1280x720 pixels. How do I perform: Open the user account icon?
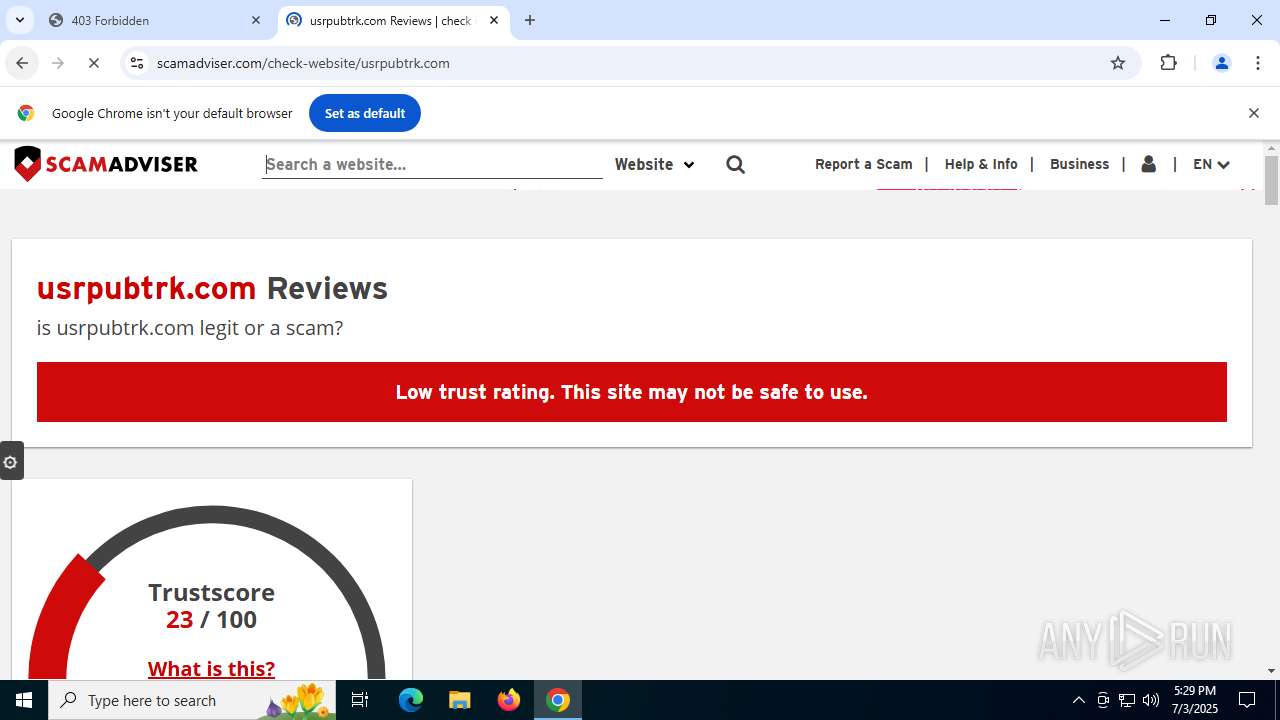tap(1149, 164)
